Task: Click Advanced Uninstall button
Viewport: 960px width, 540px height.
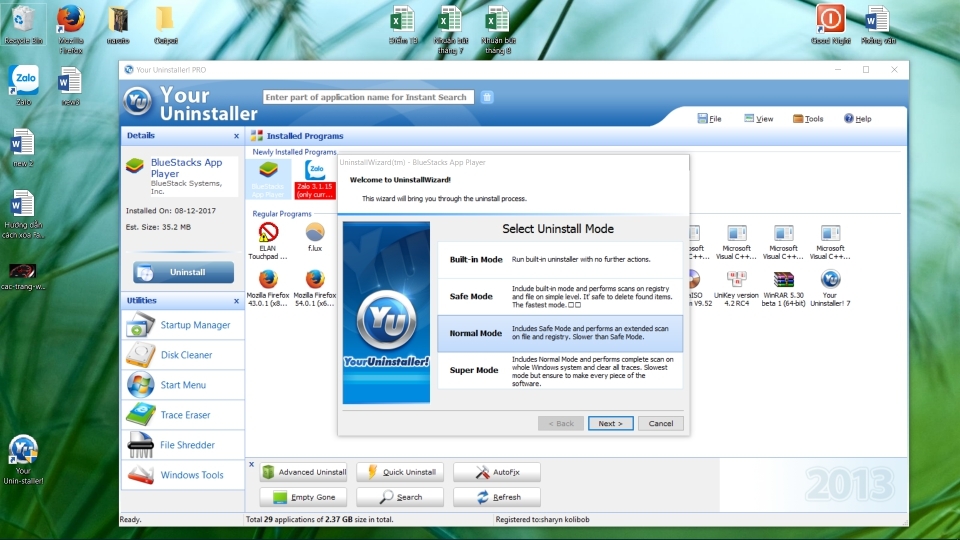Action: (303, 472)
